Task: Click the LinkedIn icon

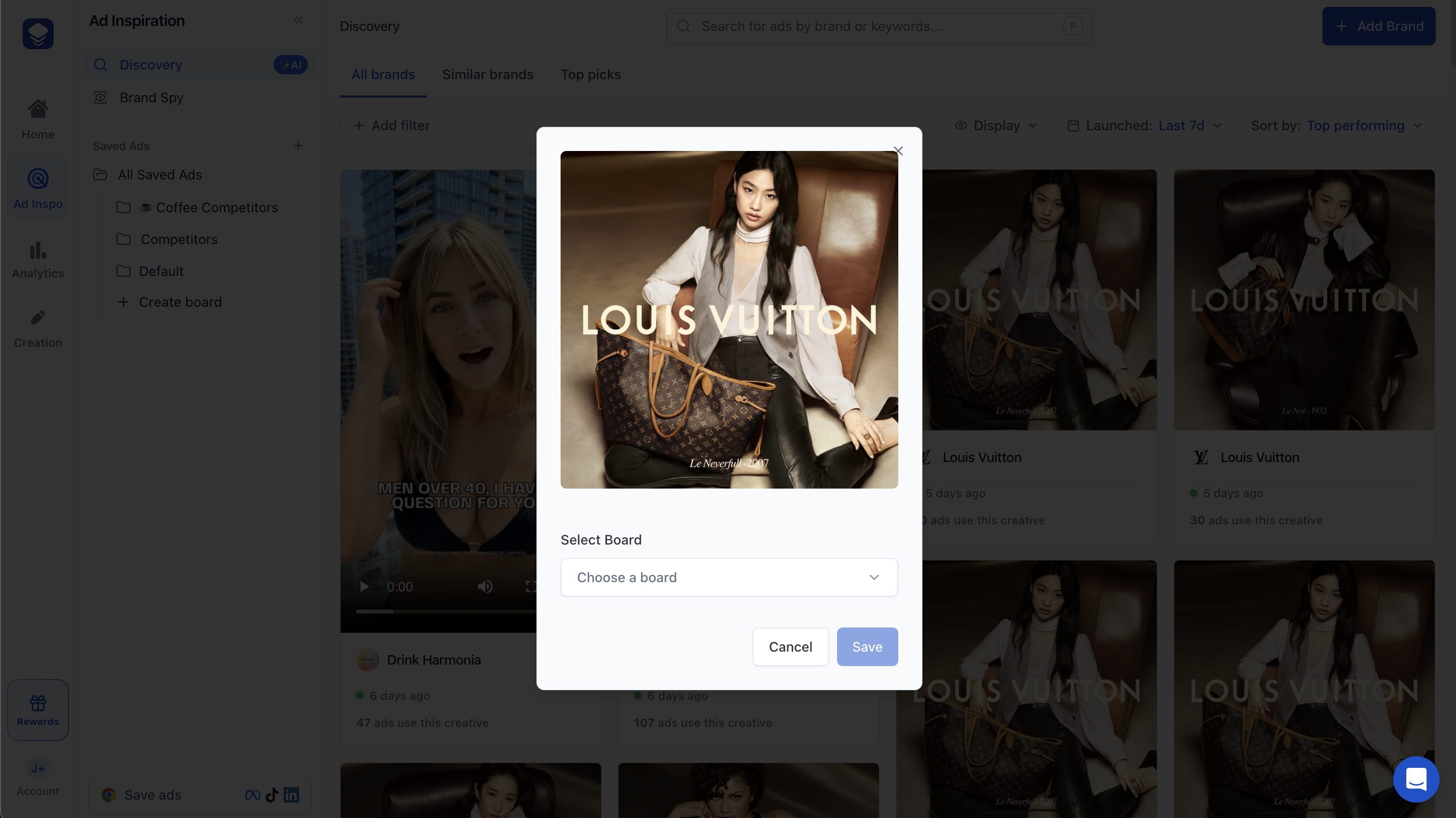Action: 291,795
